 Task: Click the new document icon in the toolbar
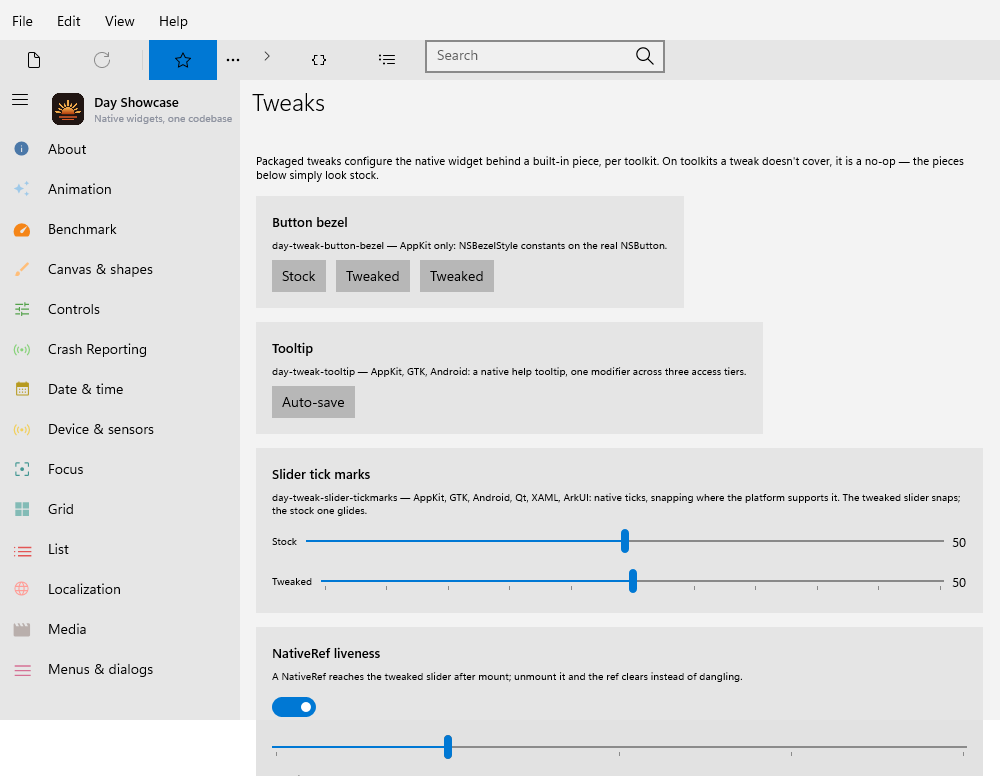tap(34, 60)
